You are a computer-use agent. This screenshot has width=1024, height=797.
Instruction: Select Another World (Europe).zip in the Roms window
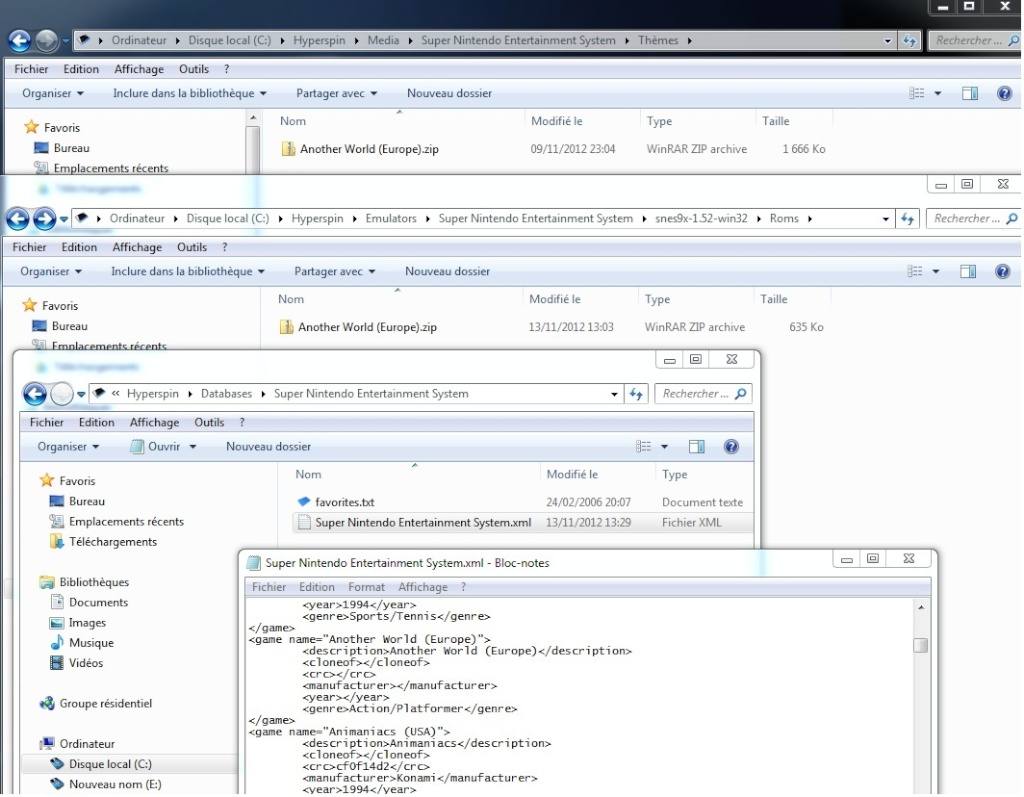pos(367,327)
